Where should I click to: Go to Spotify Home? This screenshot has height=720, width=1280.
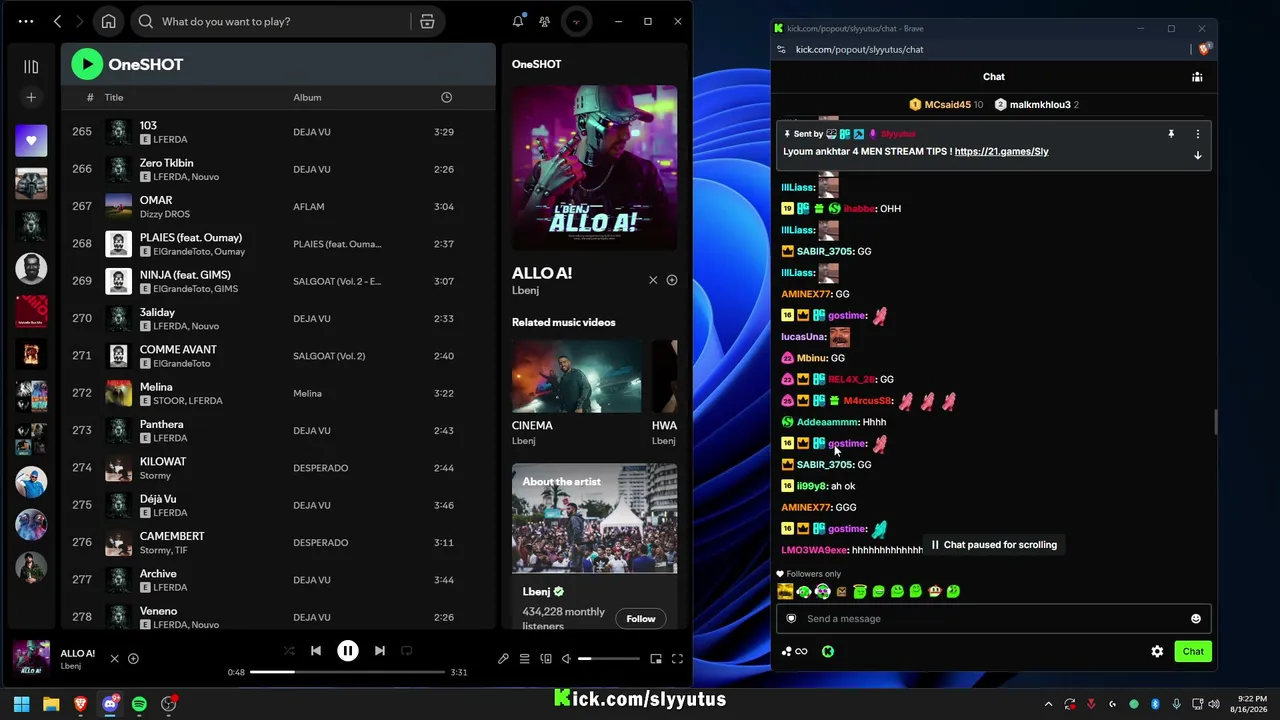(109, 21)
